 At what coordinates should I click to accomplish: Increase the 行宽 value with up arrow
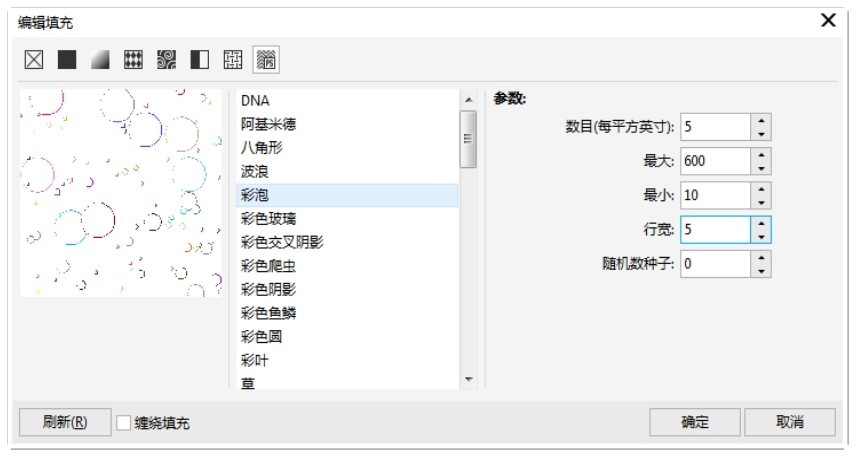(x=761, y=224)
